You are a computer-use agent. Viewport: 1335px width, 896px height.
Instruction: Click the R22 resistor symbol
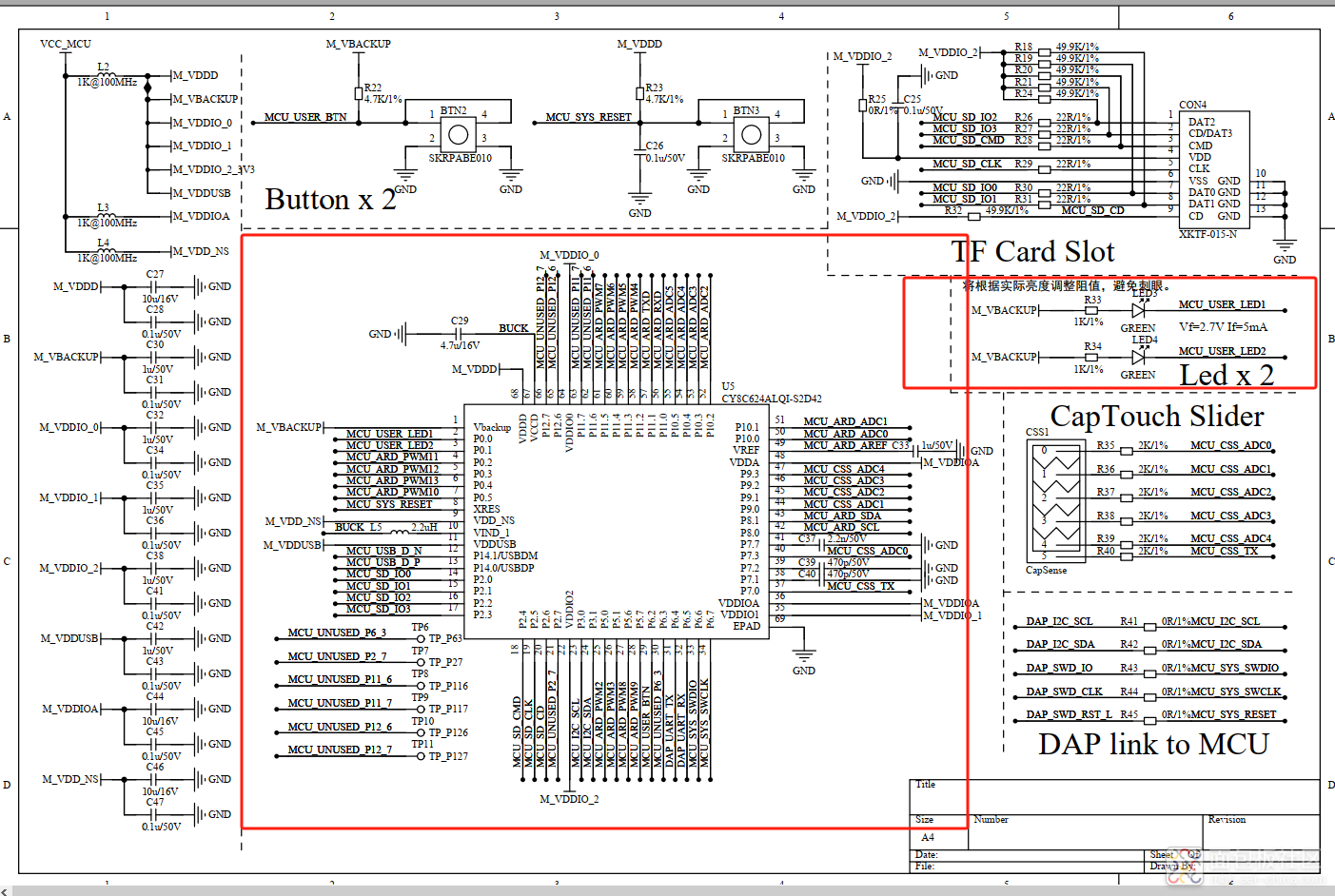(x=360, y=93)
